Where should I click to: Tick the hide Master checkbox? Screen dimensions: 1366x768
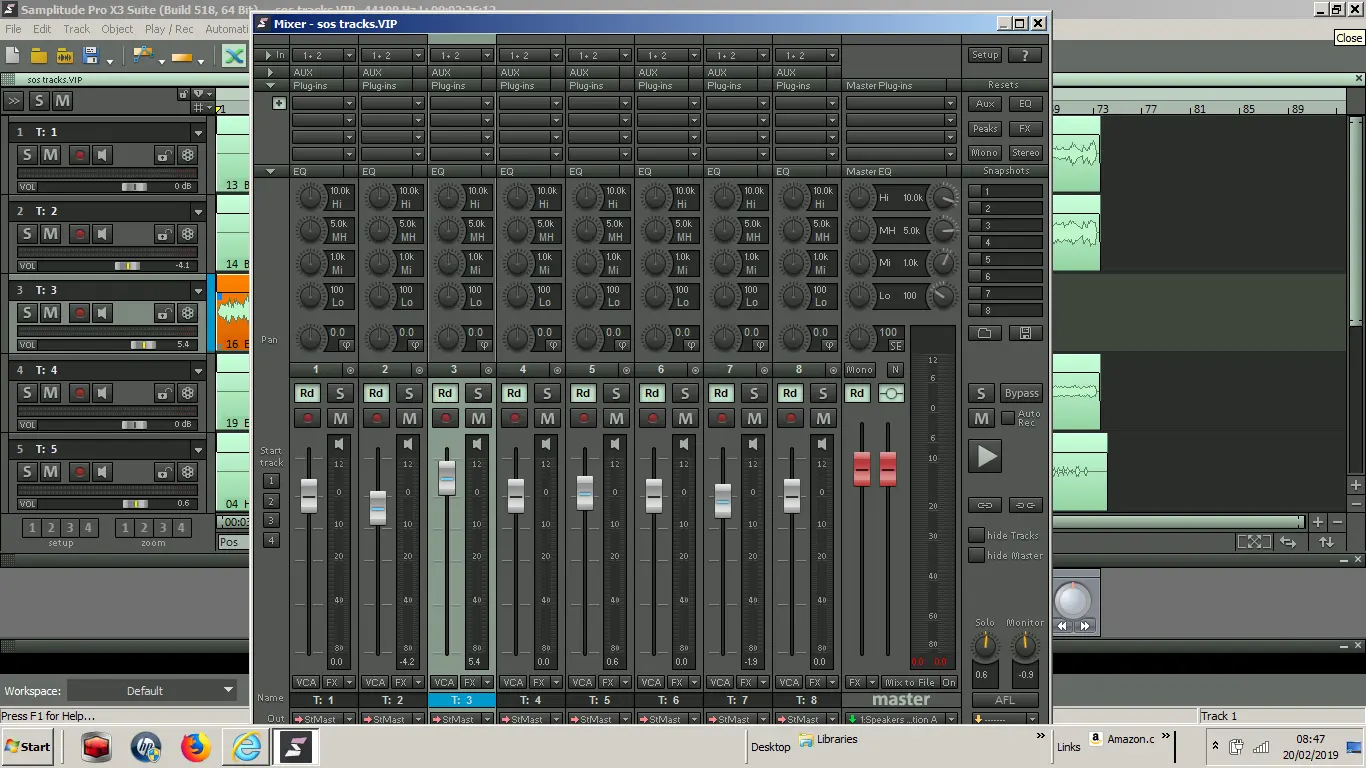click(x=976, y=555)
